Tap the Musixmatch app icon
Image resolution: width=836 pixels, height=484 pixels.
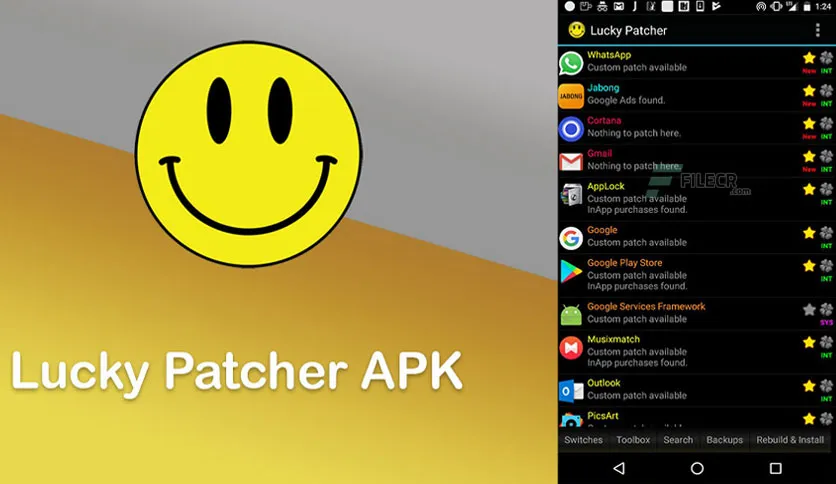click(570, 348)
